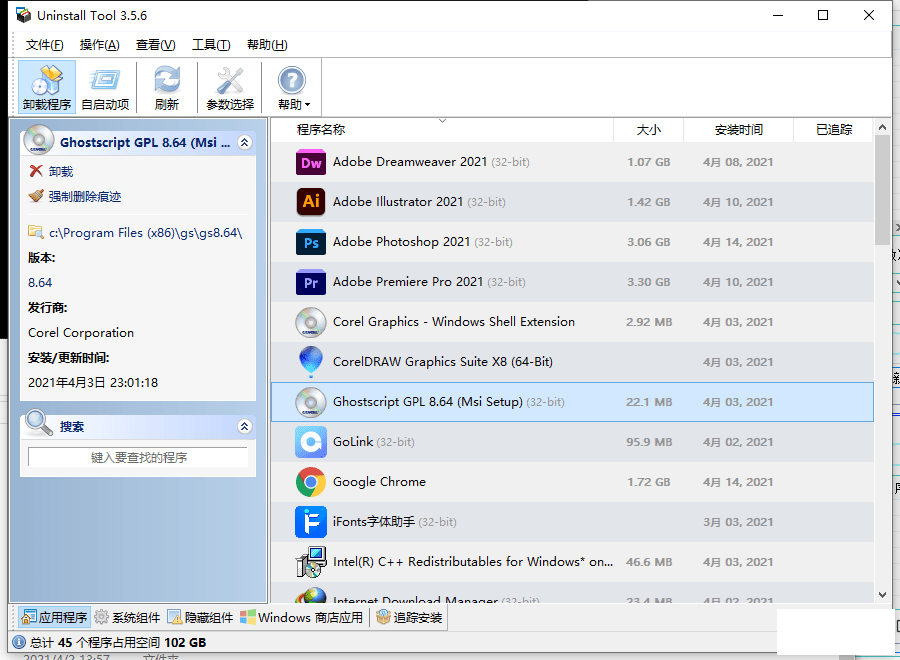Collapse the Ghostscript details panel chevron
This screenshot has width=900, height=660.
245,142
